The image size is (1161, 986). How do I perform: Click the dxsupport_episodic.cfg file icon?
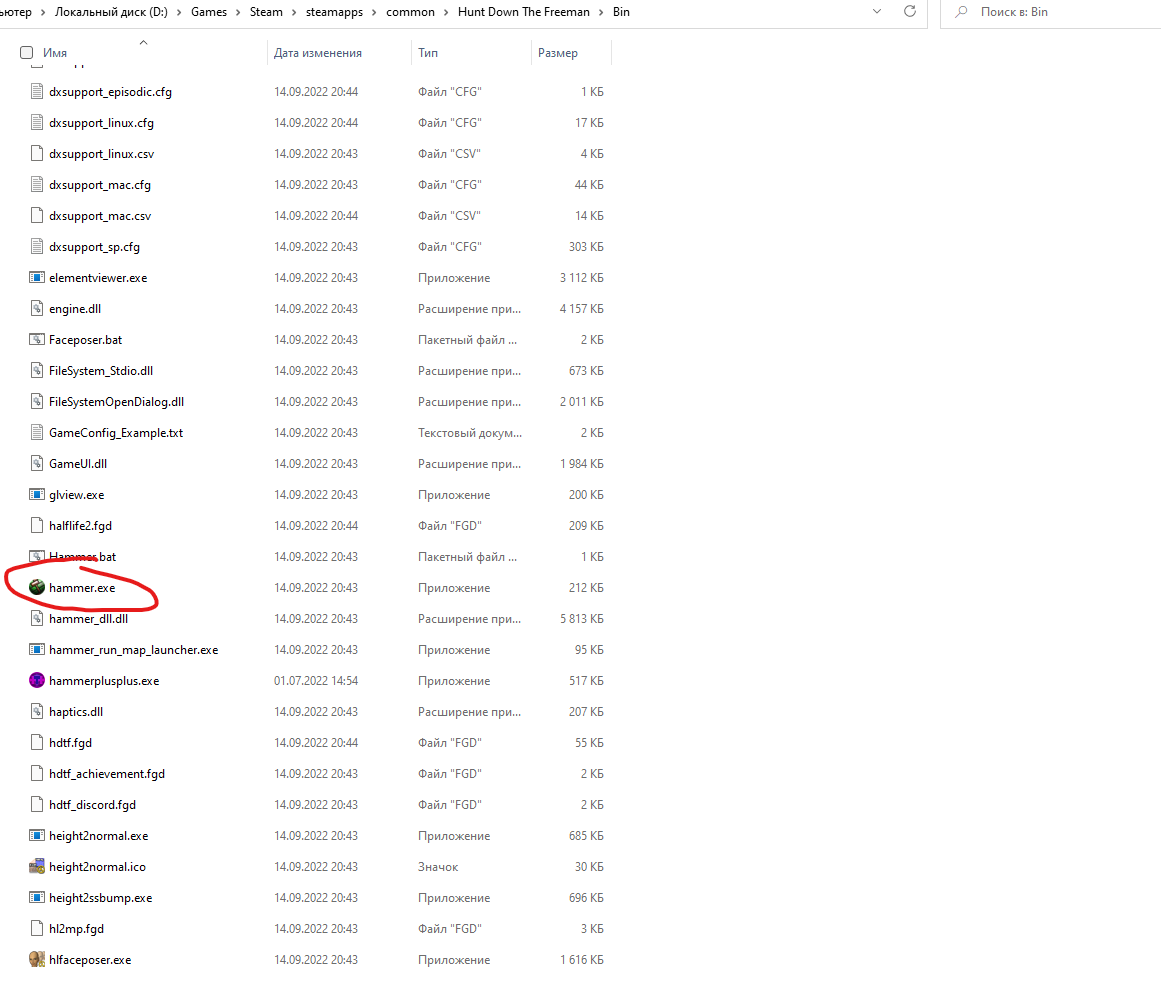tap(37, 92)
